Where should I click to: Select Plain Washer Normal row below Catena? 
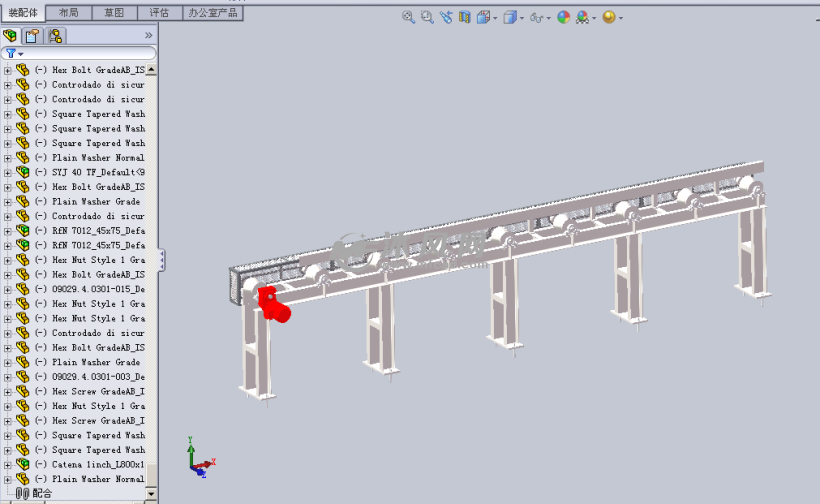coord(89,479)
